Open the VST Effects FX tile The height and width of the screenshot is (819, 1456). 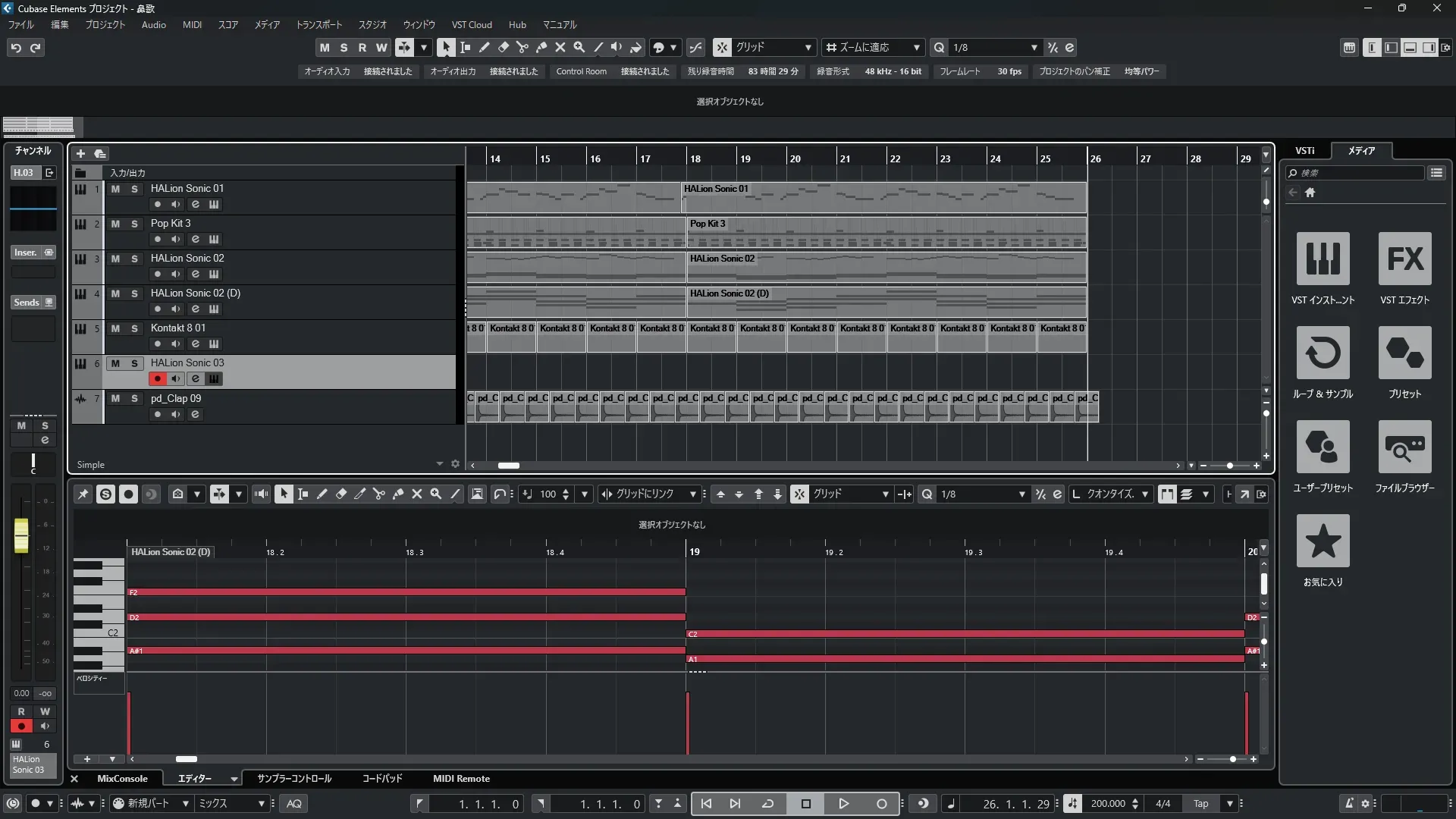[1404, 259]
